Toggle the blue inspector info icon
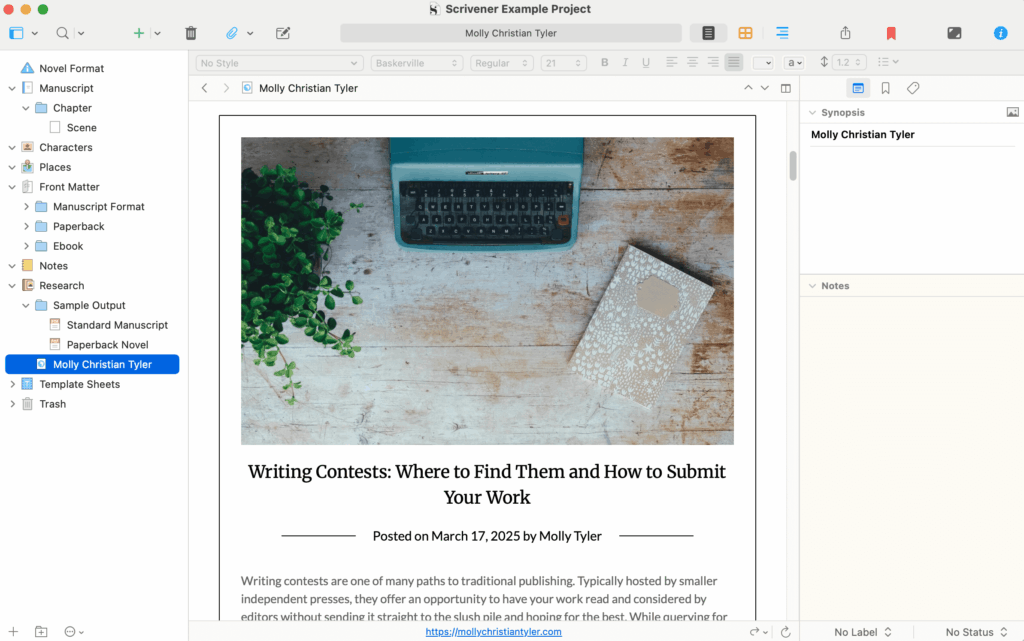The image size is (1024, 641). [1000, 33]
